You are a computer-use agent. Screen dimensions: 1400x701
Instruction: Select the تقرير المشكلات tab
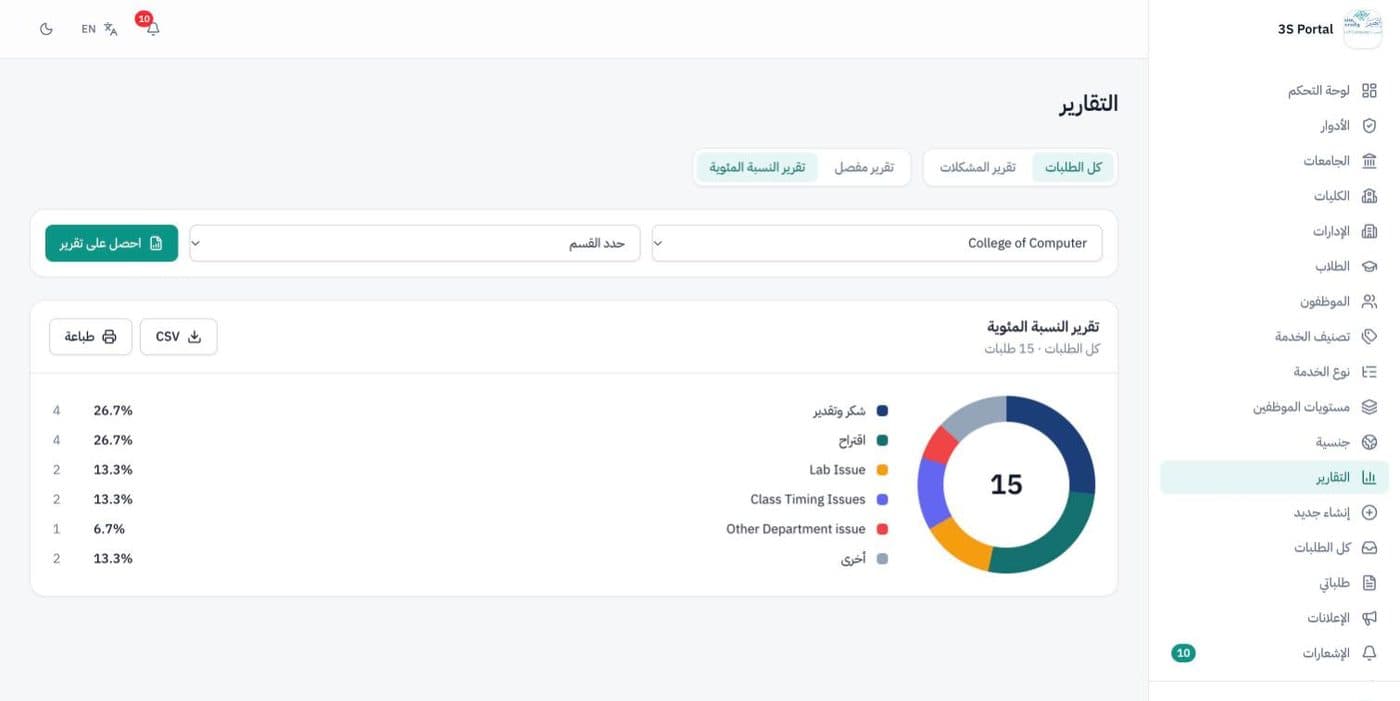pyautogui.click(x=977, y=167)
